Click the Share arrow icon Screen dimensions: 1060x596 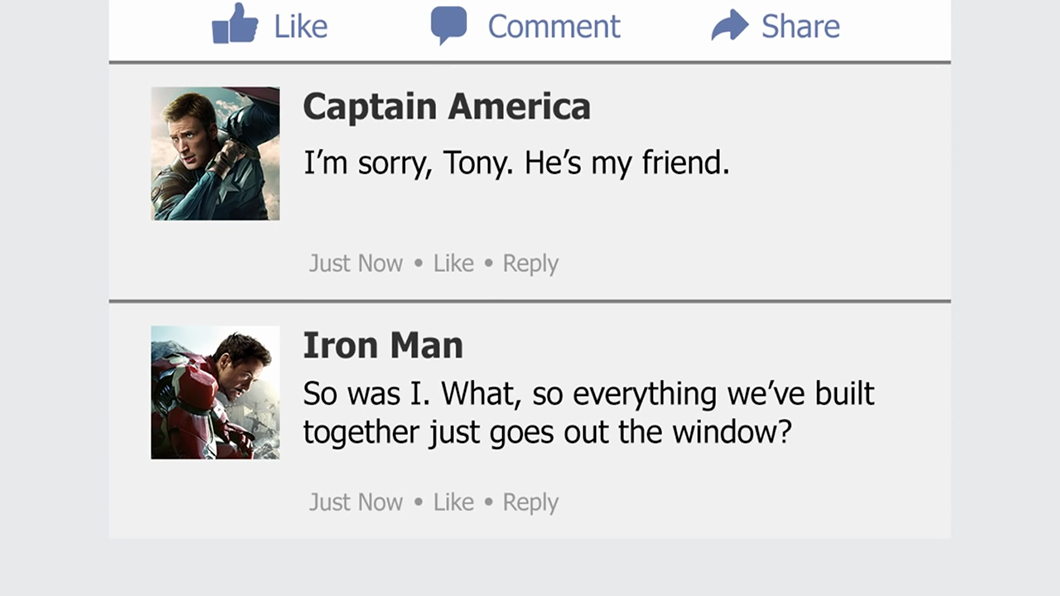point(730,26)
